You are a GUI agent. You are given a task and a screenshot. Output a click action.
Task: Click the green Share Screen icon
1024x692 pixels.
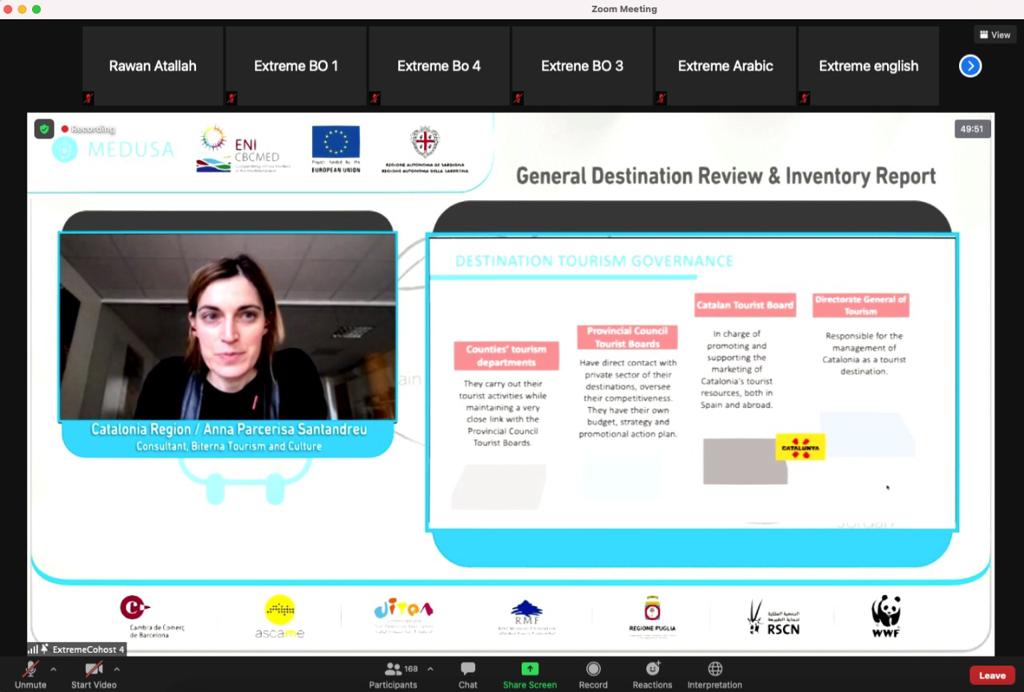(529, 669)
